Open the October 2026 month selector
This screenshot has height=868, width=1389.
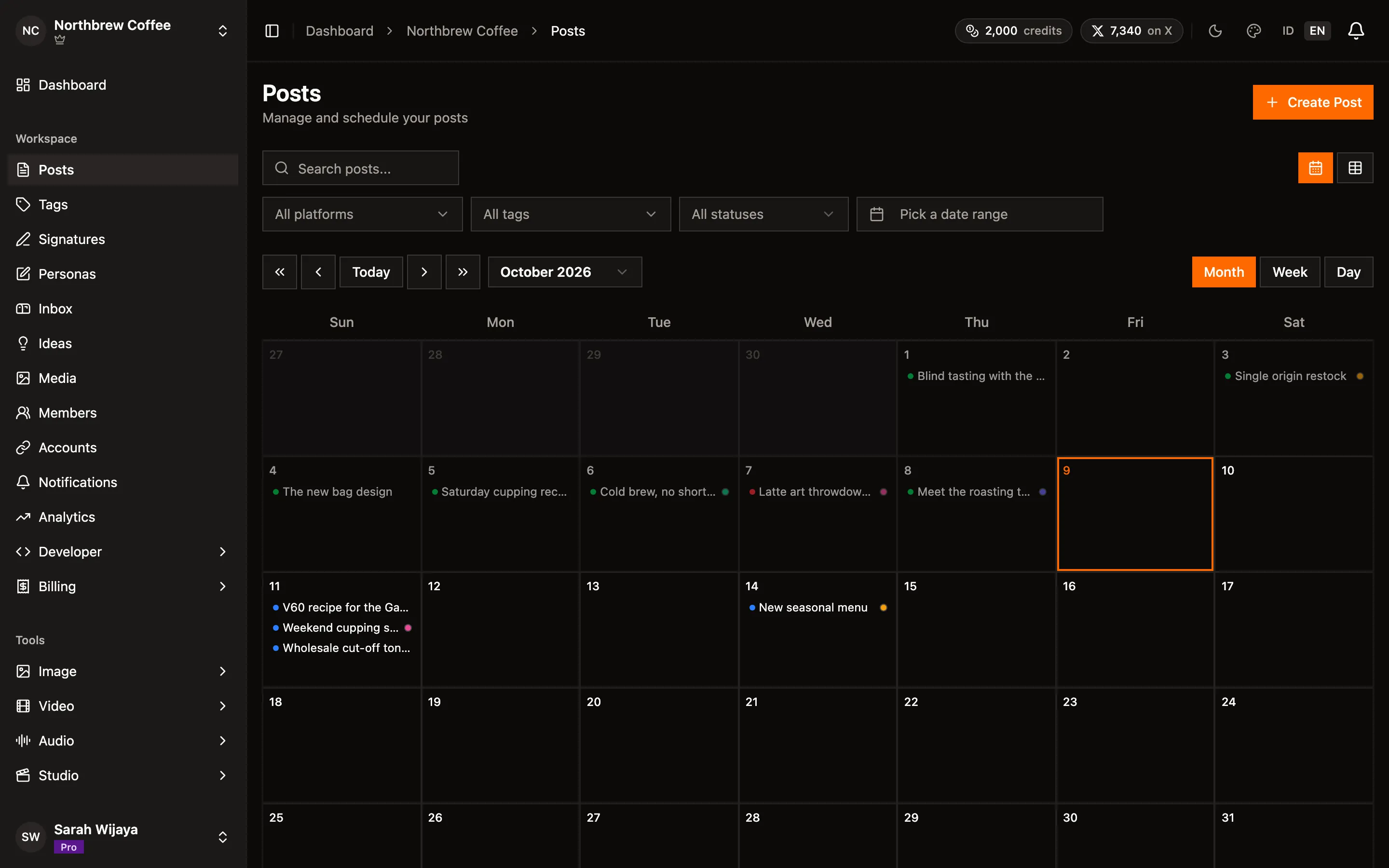tap(564, 272)
